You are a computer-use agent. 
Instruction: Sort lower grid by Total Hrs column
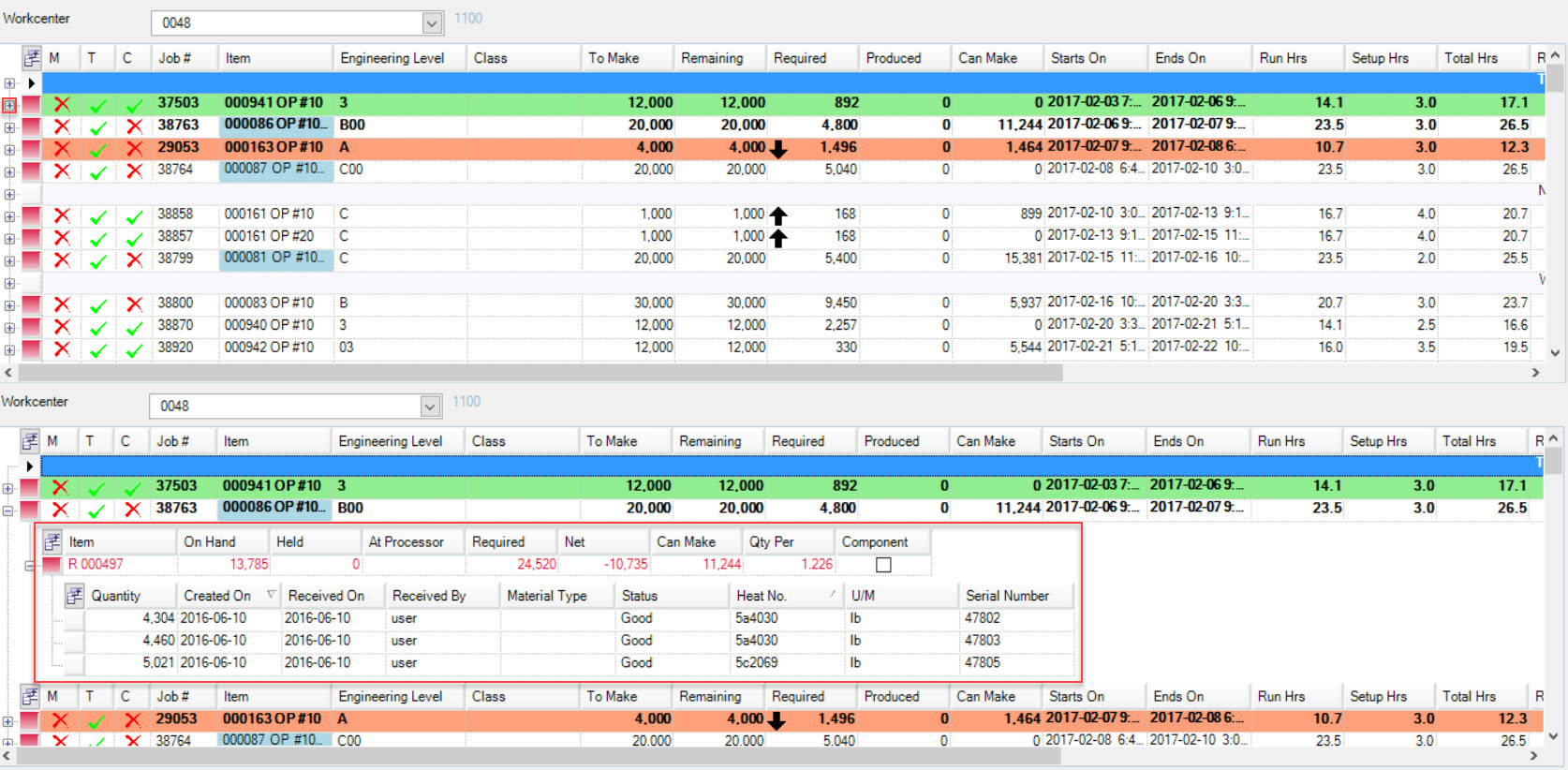[x=1482, y=441]
